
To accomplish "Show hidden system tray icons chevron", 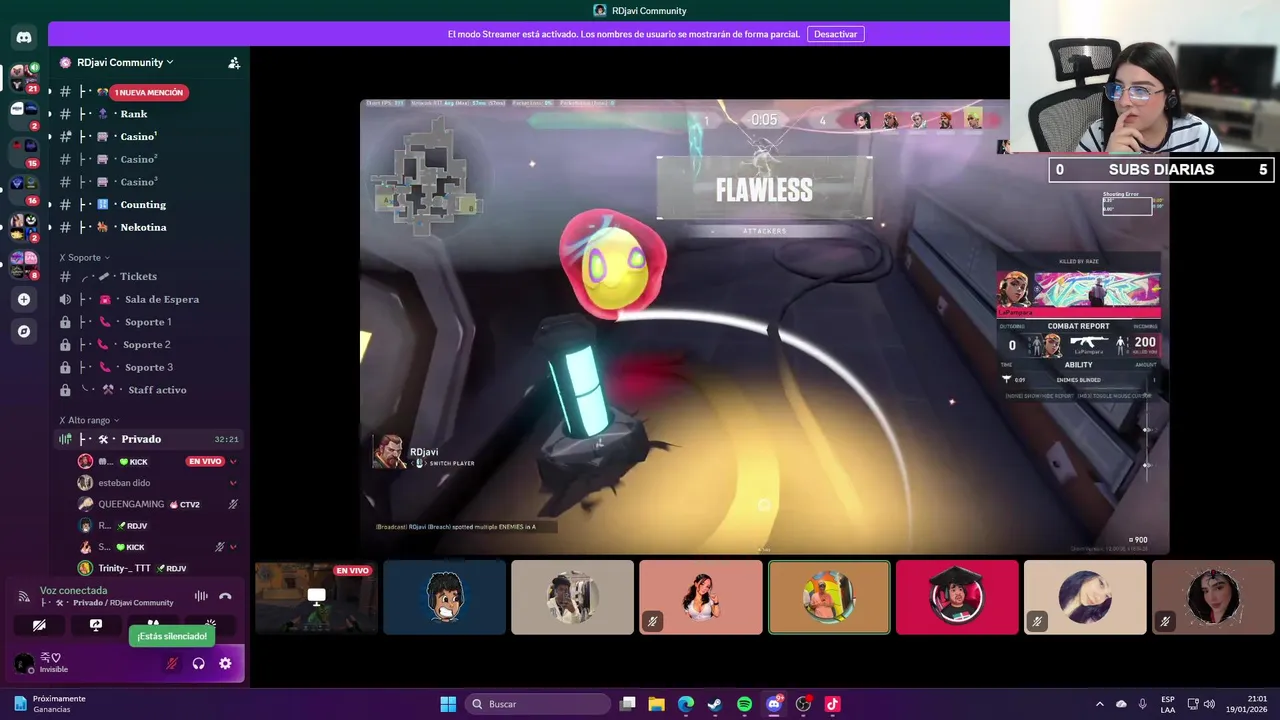I will point(1100,704).
